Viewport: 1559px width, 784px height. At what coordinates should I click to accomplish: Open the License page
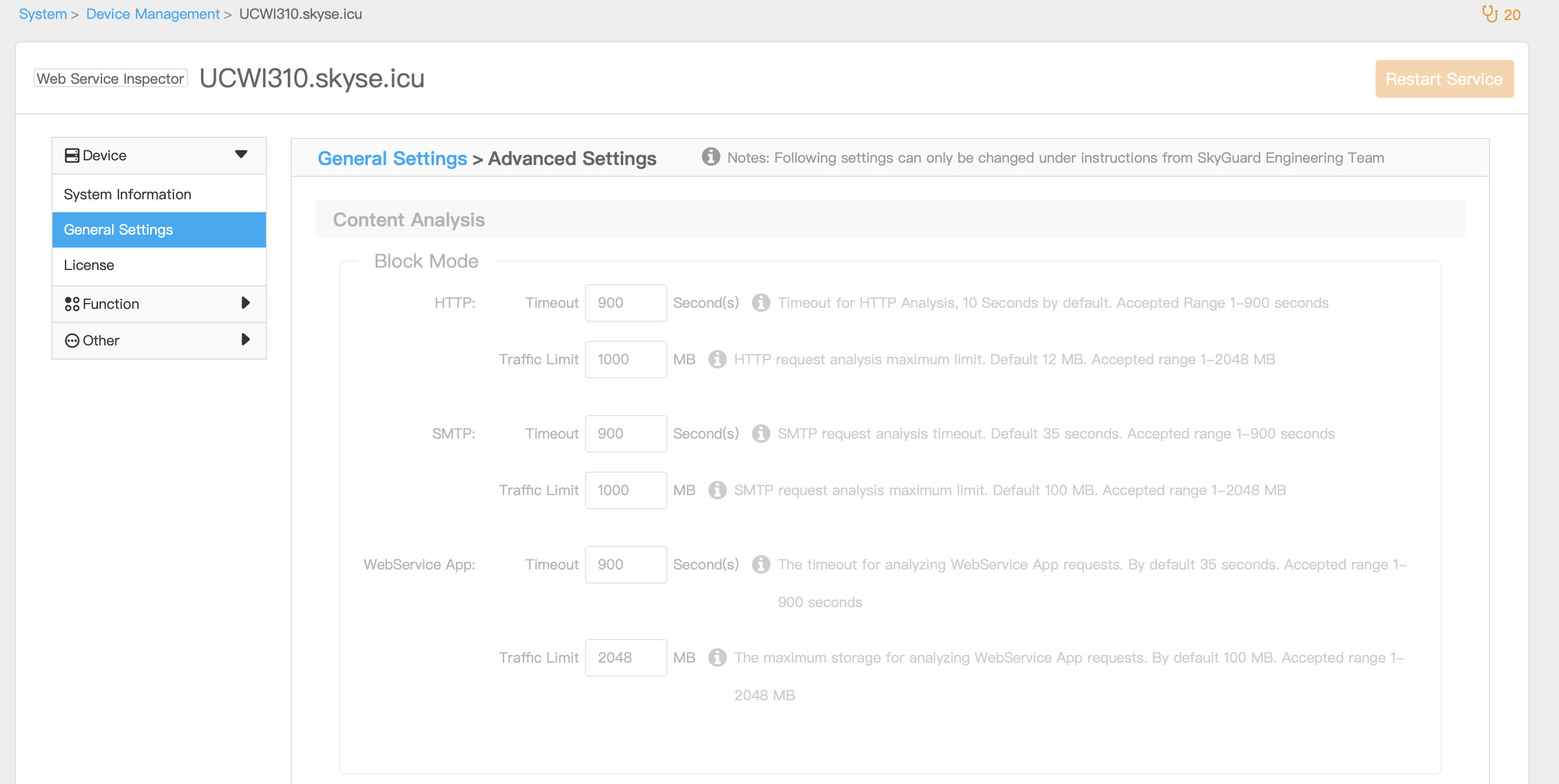point(89,265)
